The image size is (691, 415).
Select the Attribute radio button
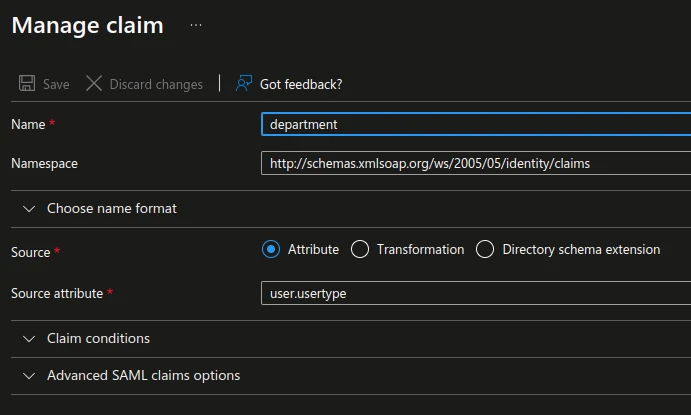click(271, 249)
